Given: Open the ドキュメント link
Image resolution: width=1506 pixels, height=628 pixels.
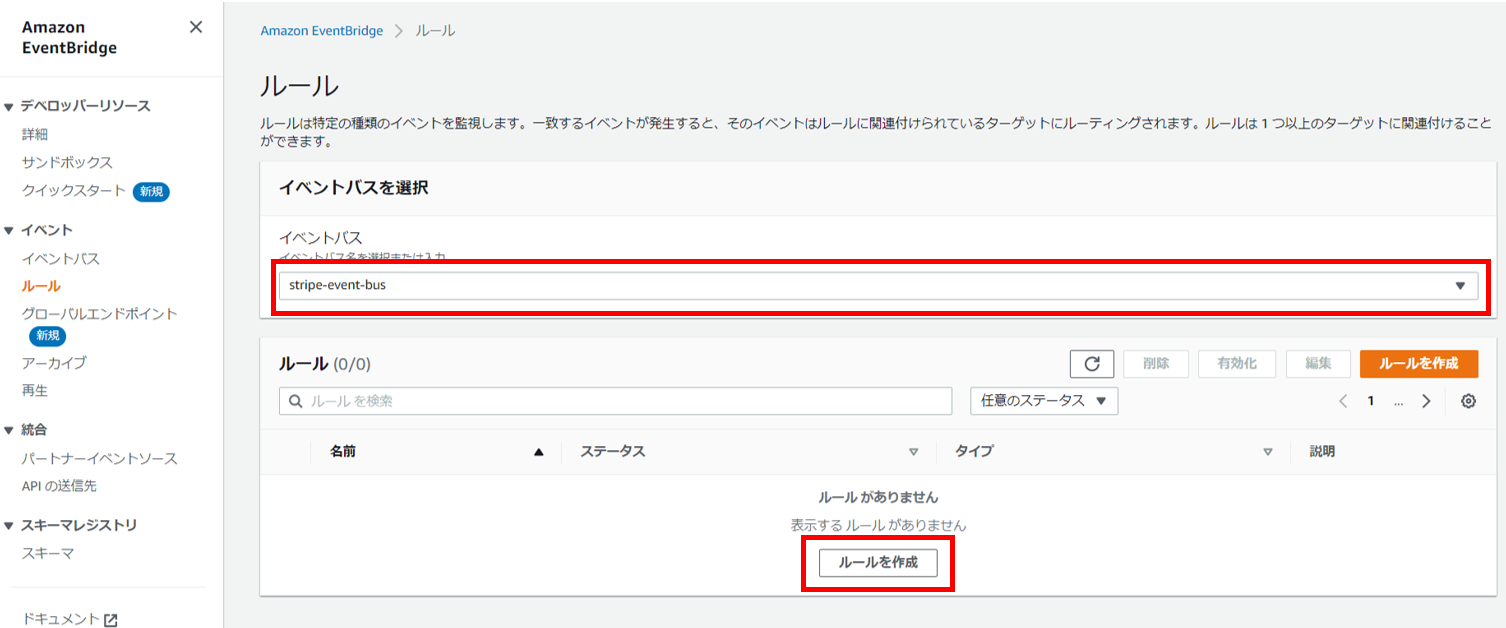Looking at the screenshot, I should (61, 619).
